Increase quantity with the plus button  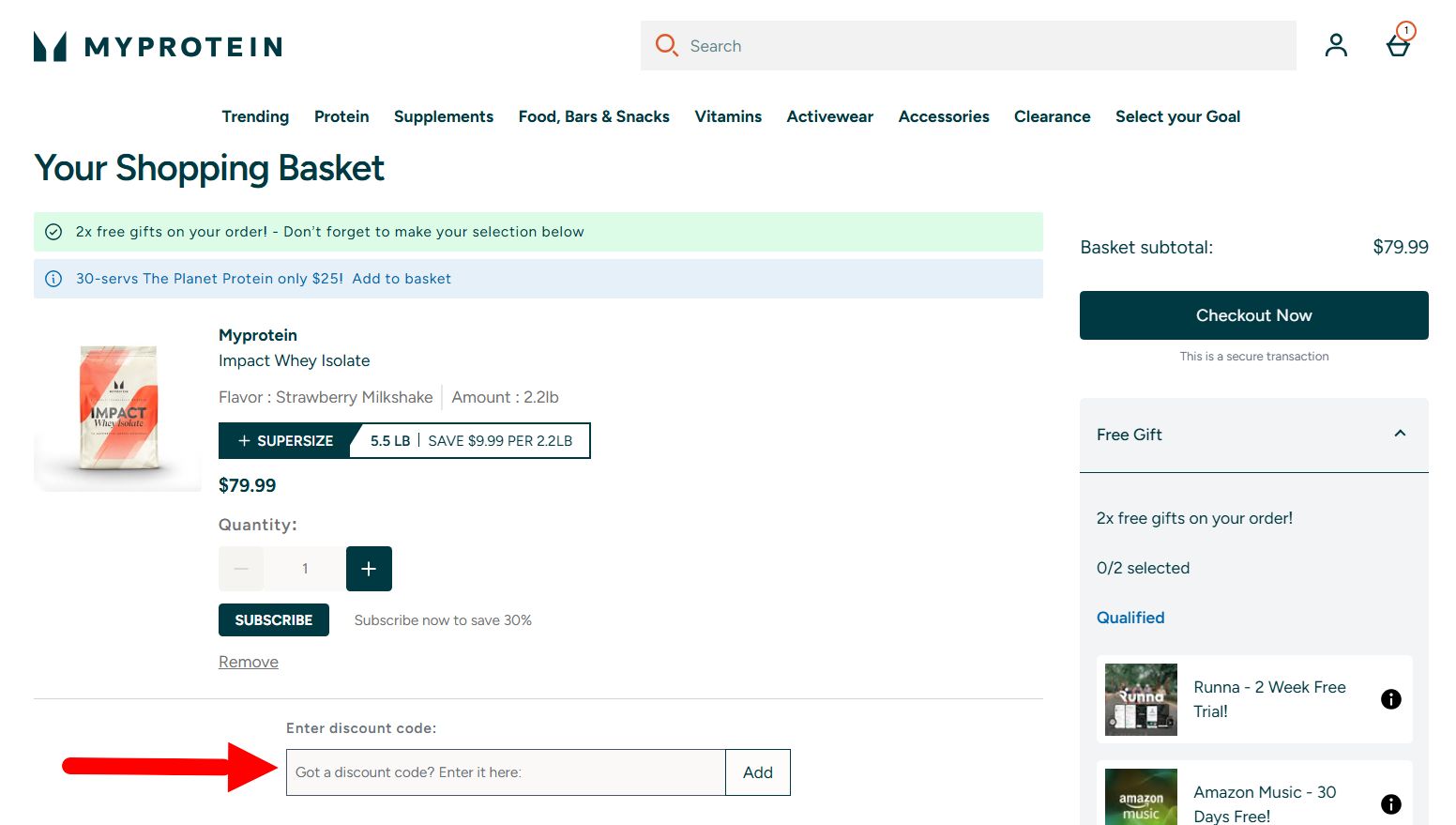(369, 569)
